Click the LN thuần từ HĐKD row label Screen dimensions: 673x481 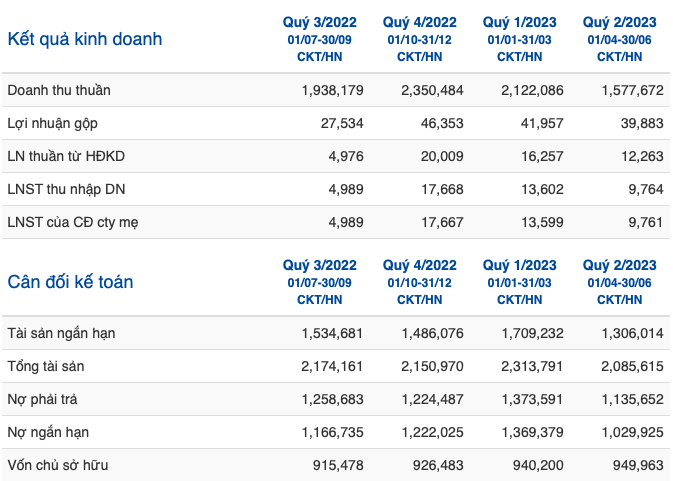(66, 156)
